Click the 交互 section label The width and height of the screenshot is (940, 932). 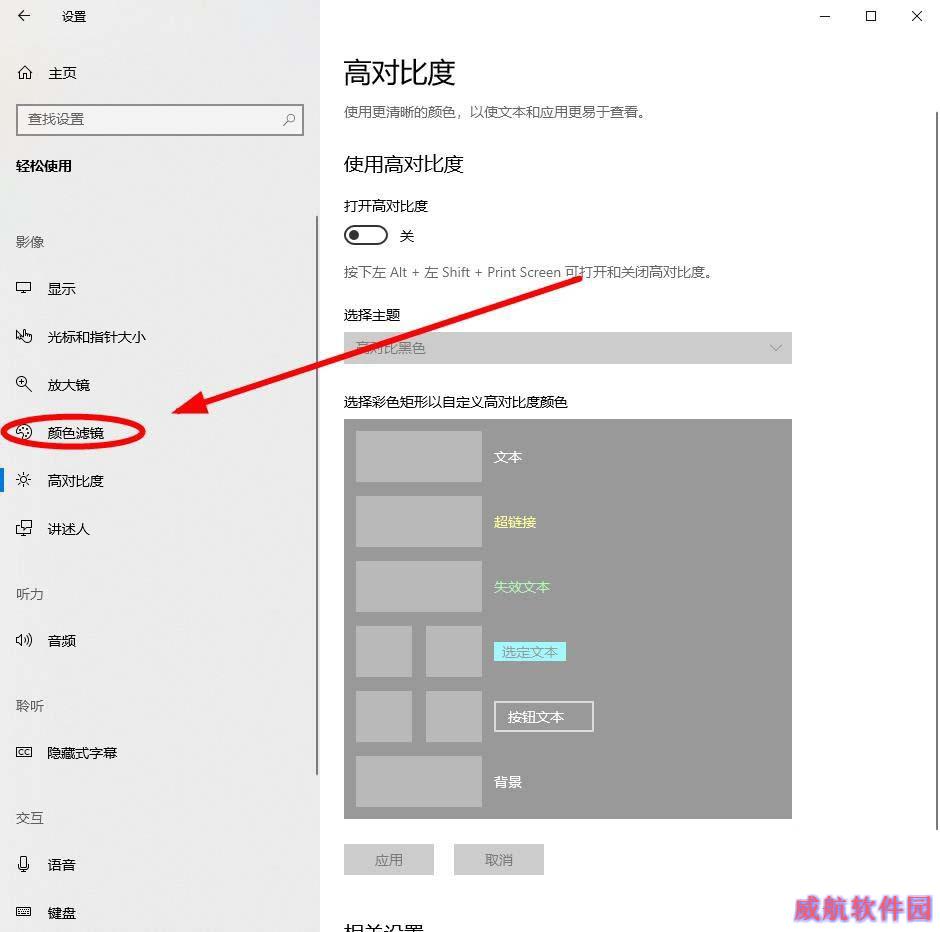30,818
